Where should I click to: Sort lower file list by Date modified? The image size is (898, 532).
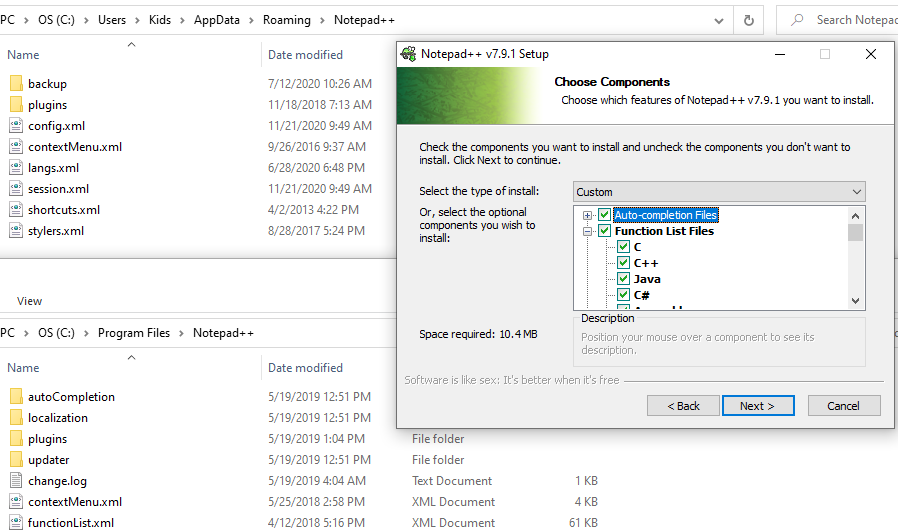click(305, 368)
